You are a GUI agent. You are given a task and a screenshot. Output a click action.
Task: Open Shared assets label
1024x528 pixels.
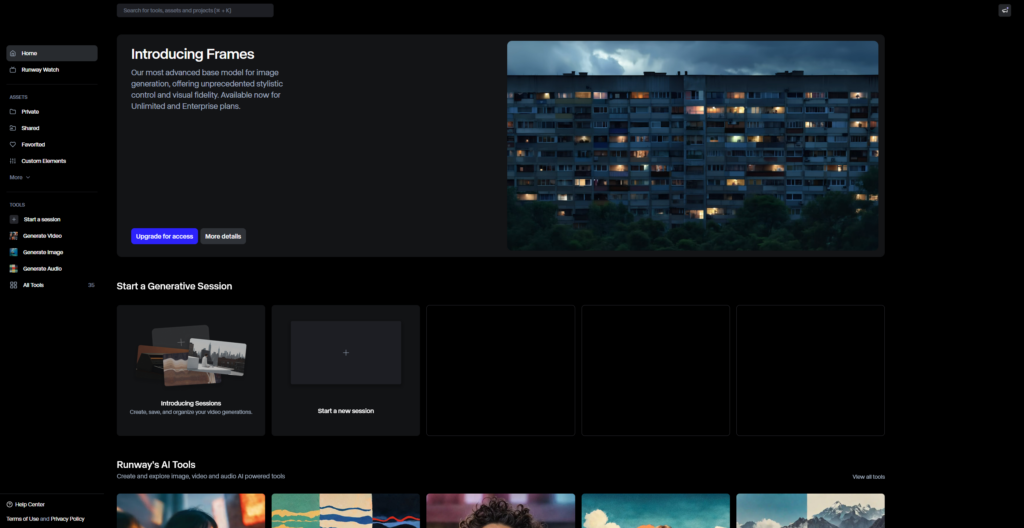point(31,128)
